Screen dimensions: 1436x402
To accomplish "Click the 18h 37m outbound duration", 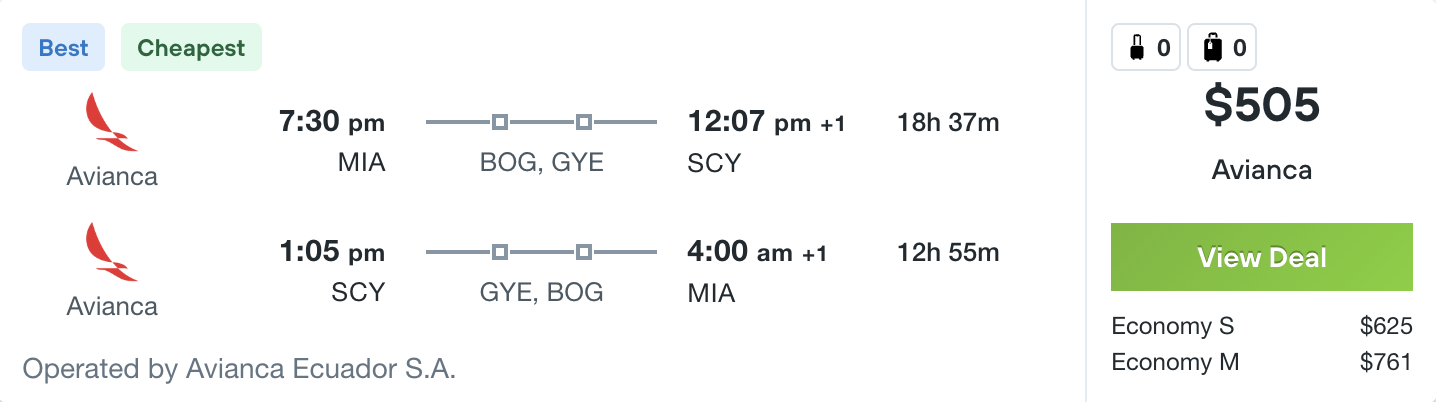I will click(949, 123).
